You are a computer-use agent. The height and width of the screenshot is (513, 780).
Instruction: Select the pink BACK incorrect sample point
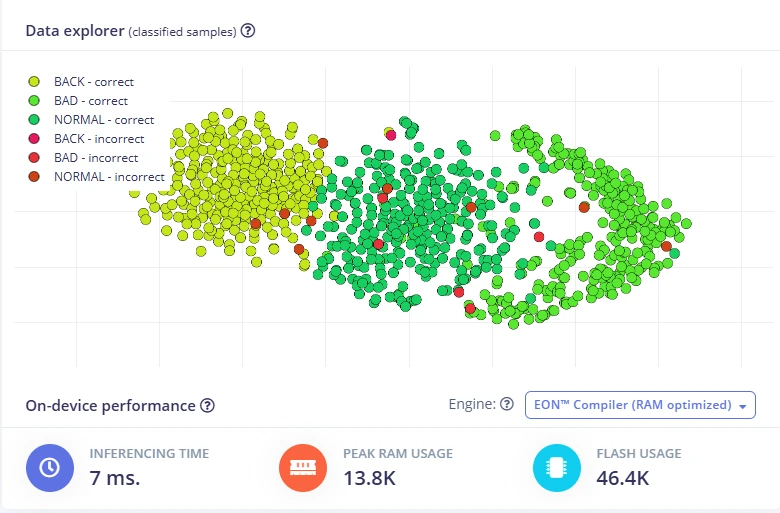click(391, 135)
